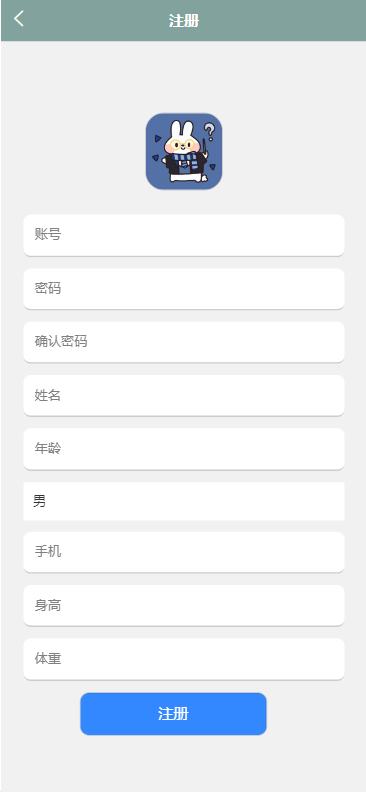Select the 体重 weight input field
Image resolution: width=366 pixels, height=792 pixels.
(184, 659)
